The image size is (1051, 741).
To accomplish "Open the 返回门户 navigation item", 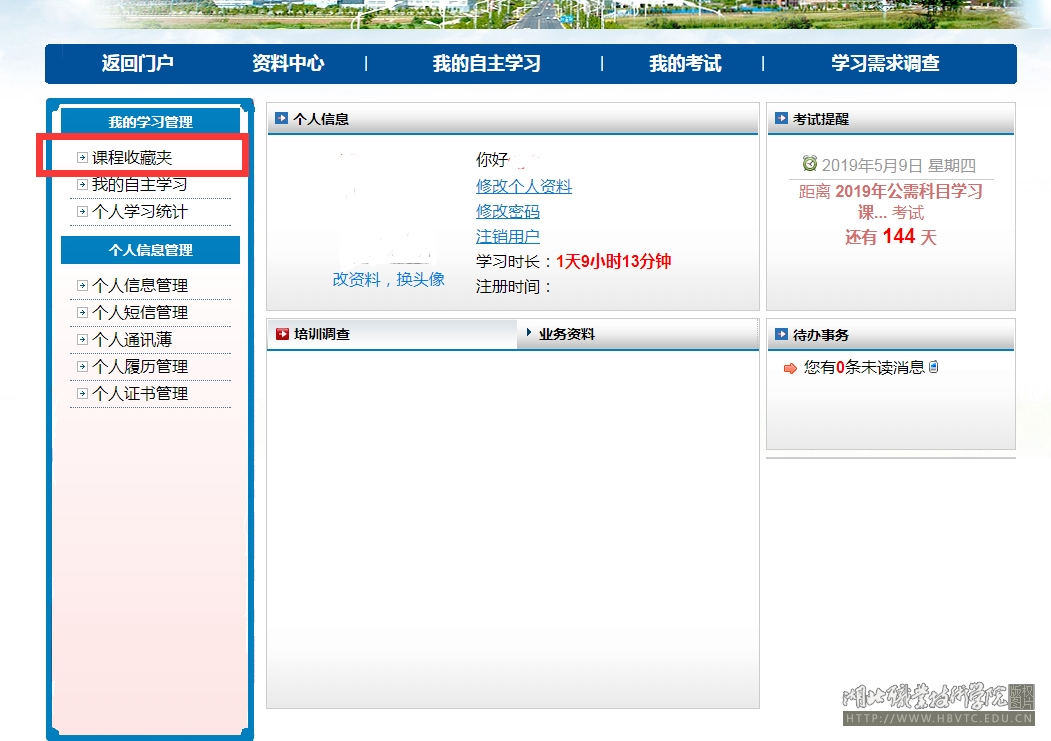I will [137, 64].
